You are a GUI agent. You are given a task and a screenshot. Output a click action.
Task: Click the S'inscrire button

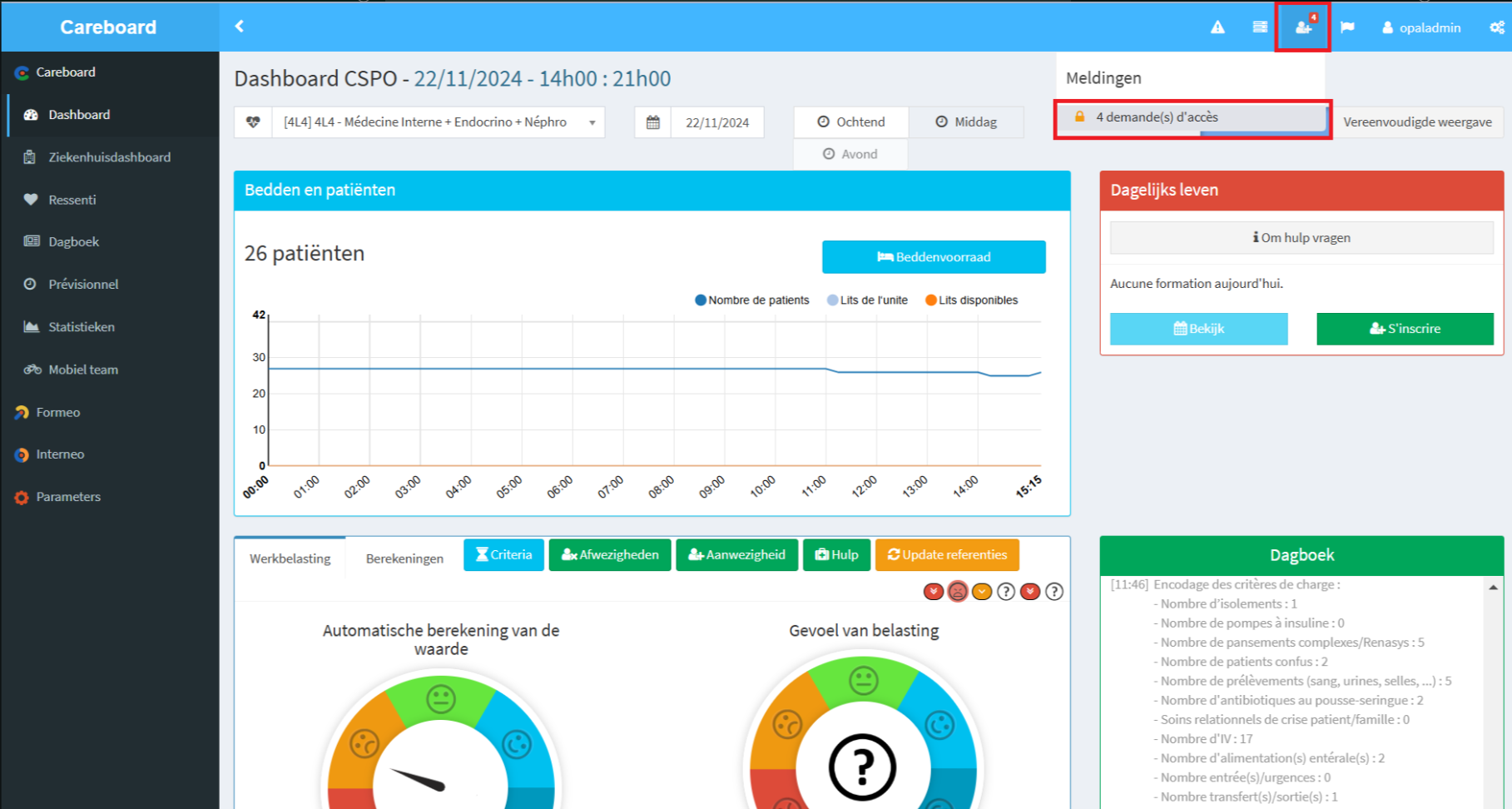coord(1405,329)
